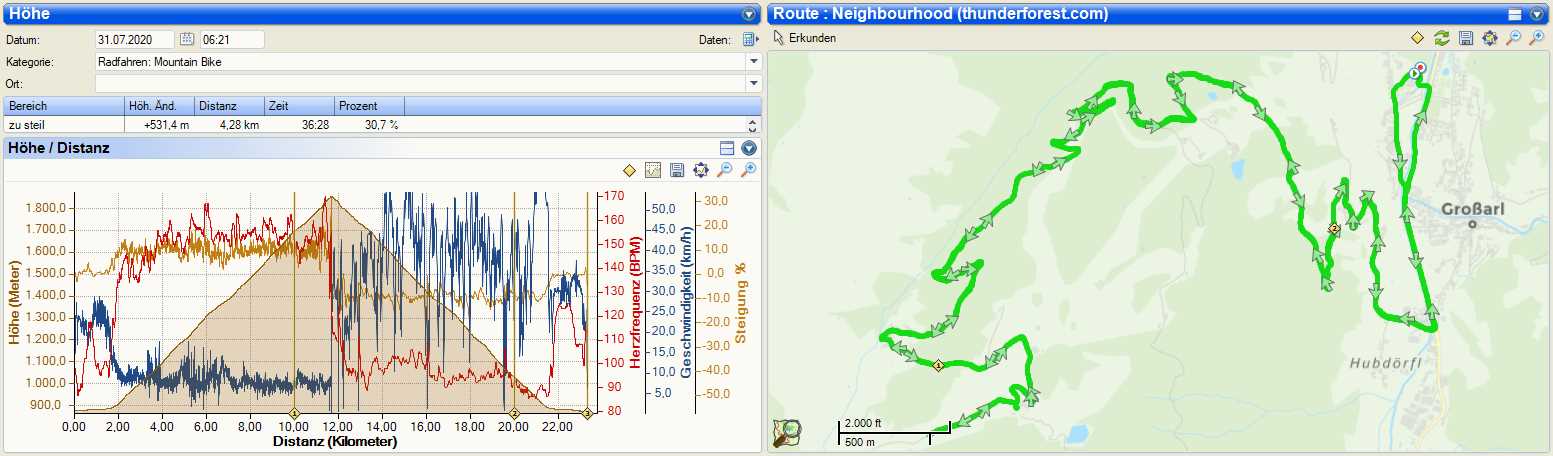The image size is (1553, 456).
Task: Save the route map image
Action: click(x=1465, y=38)
